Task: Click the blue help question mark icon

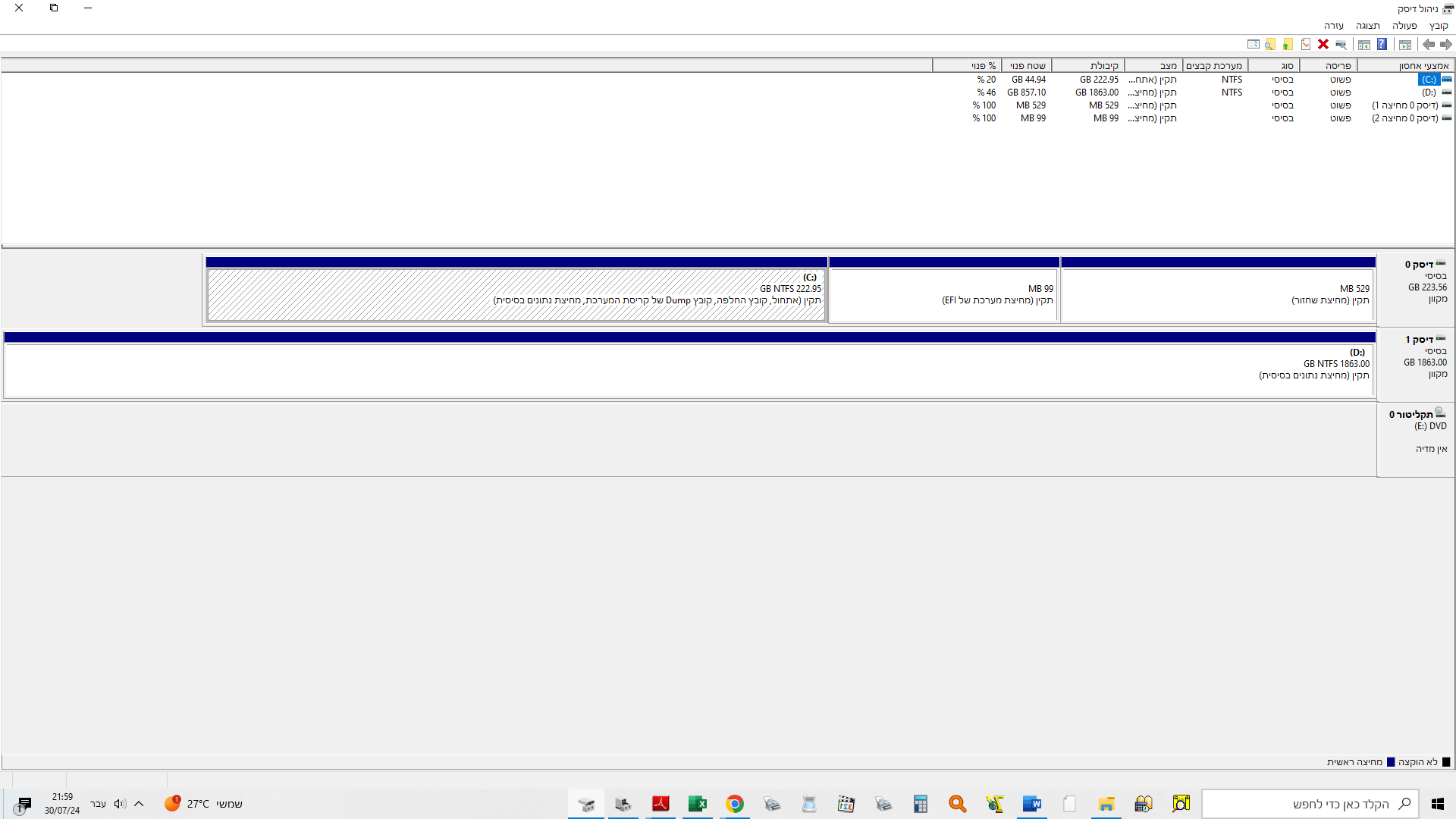Action: [1382, 45]
